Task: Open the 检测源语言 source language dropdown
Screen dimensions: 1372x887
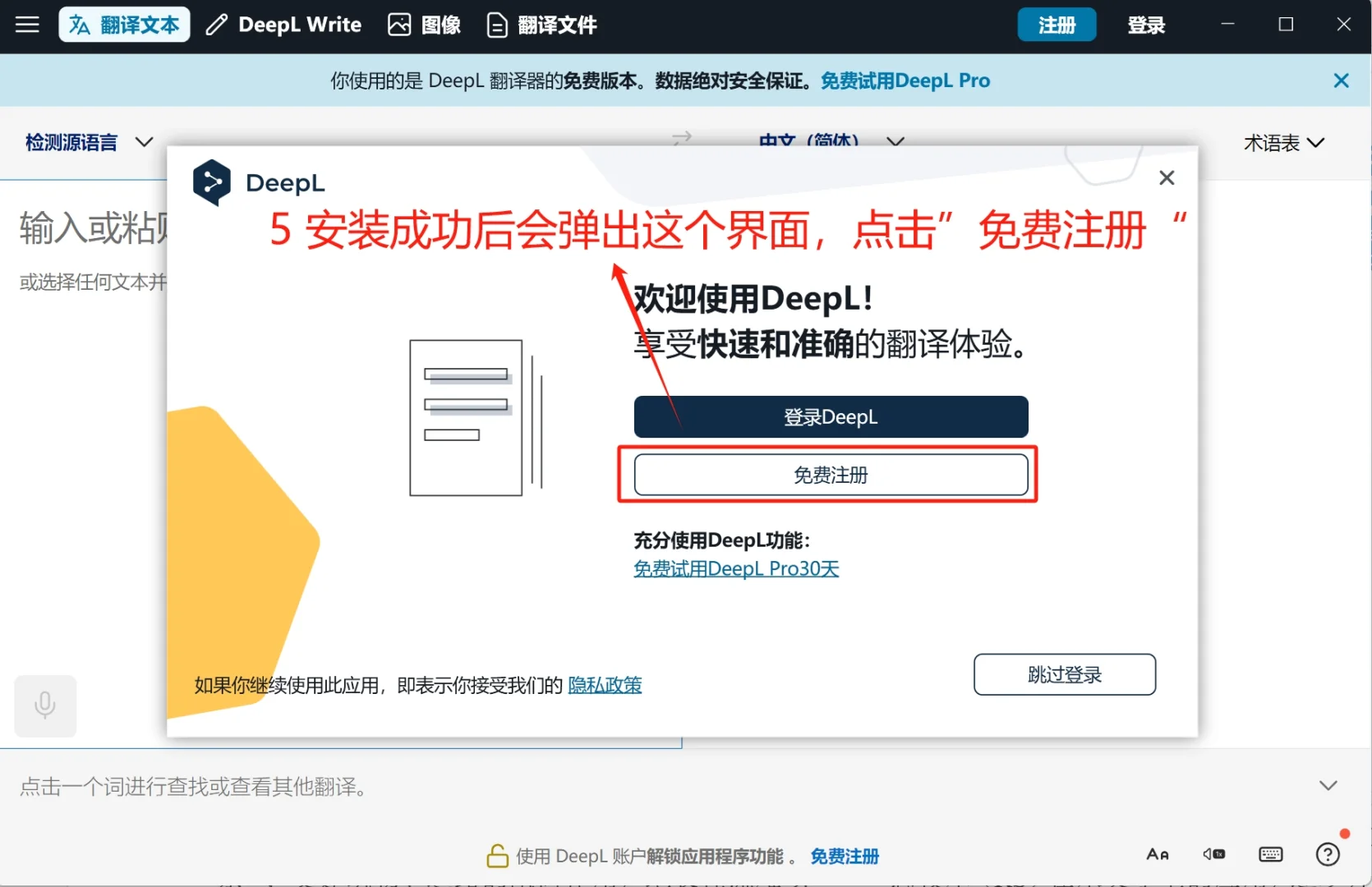Action: [86, 142]
